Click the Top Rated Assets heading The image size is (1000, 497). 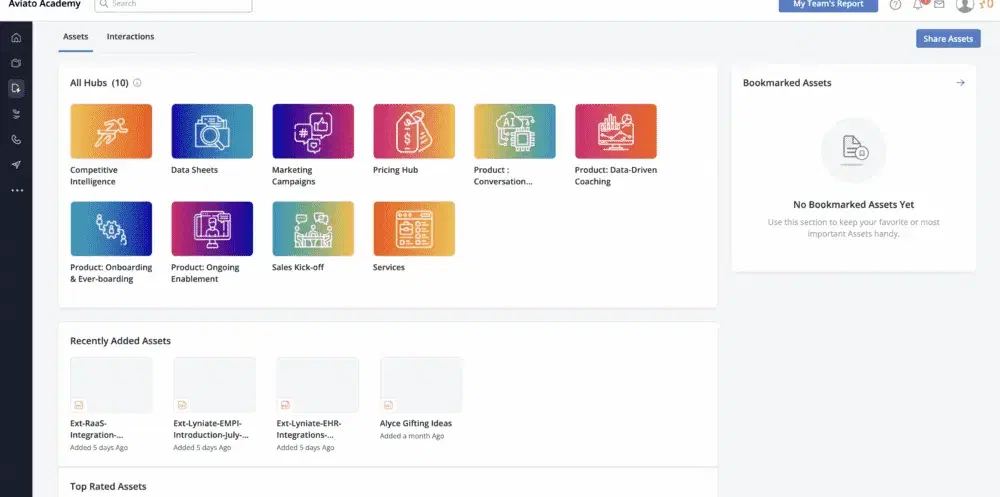[x=108, y=487]
